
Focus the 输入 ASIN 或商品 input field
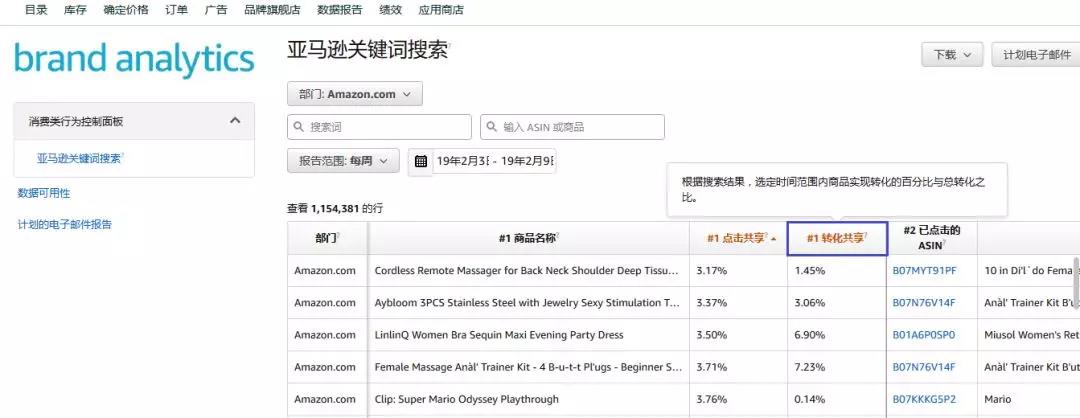click(x=572, y=127)
